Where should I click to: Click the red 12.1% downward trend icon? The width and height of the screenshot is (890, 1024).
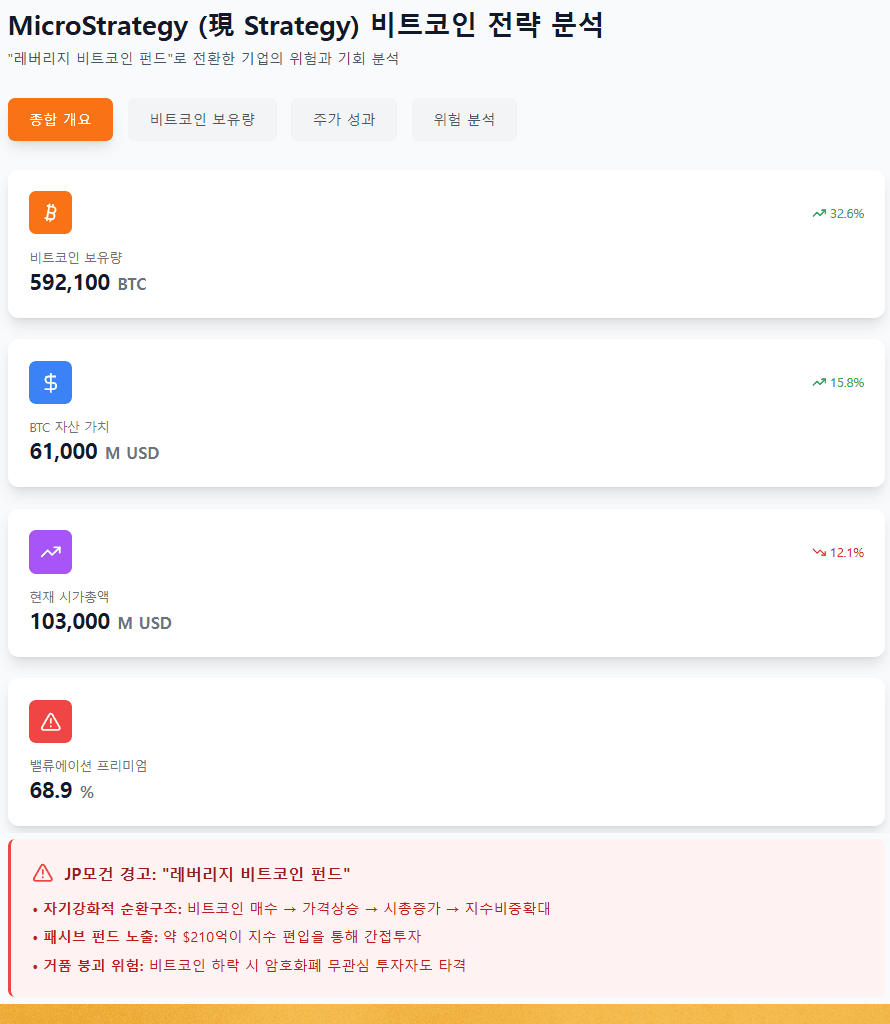tap(819, 552)
